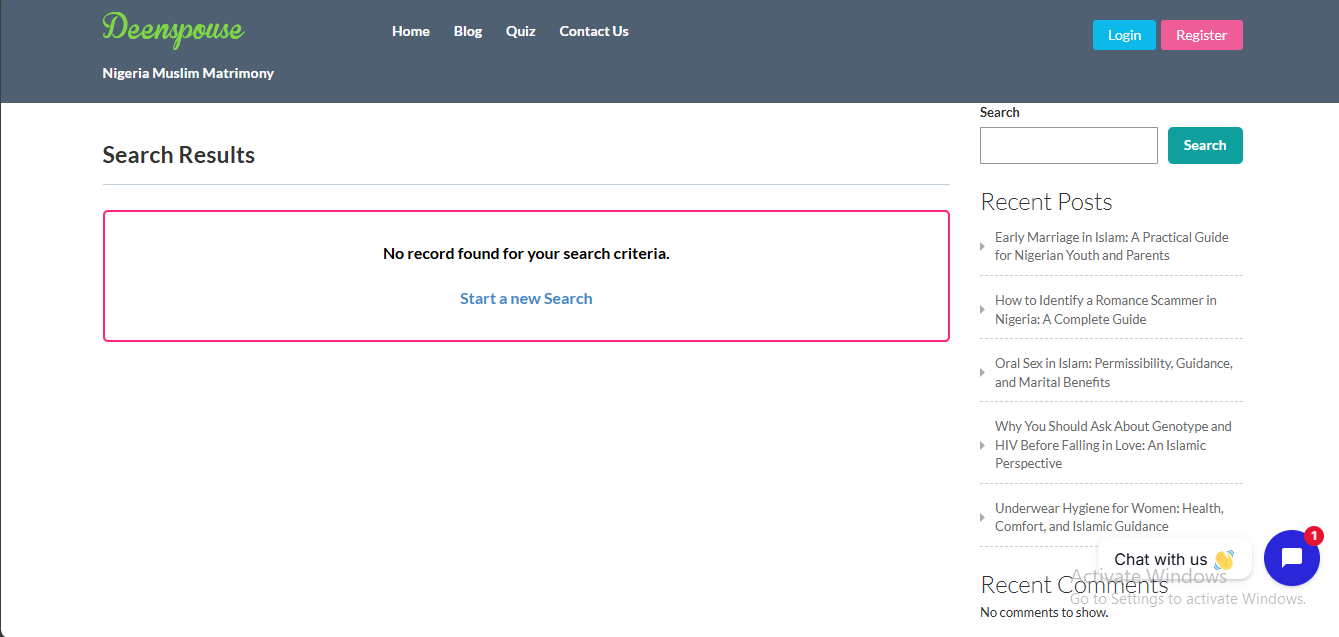
Task: Open the Genotype and HIV post
Action: [1112, 444]
